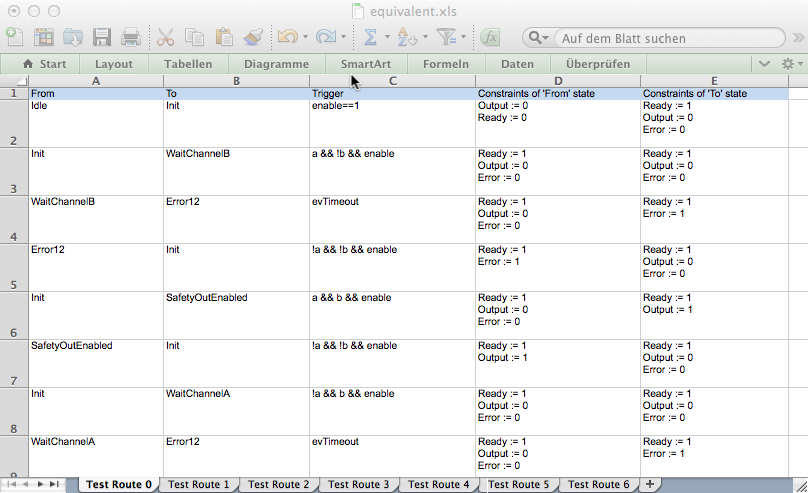Screen dimensions: 808x493
Task: Collapse the ribbon using the chevron
Action: (765, 63)
